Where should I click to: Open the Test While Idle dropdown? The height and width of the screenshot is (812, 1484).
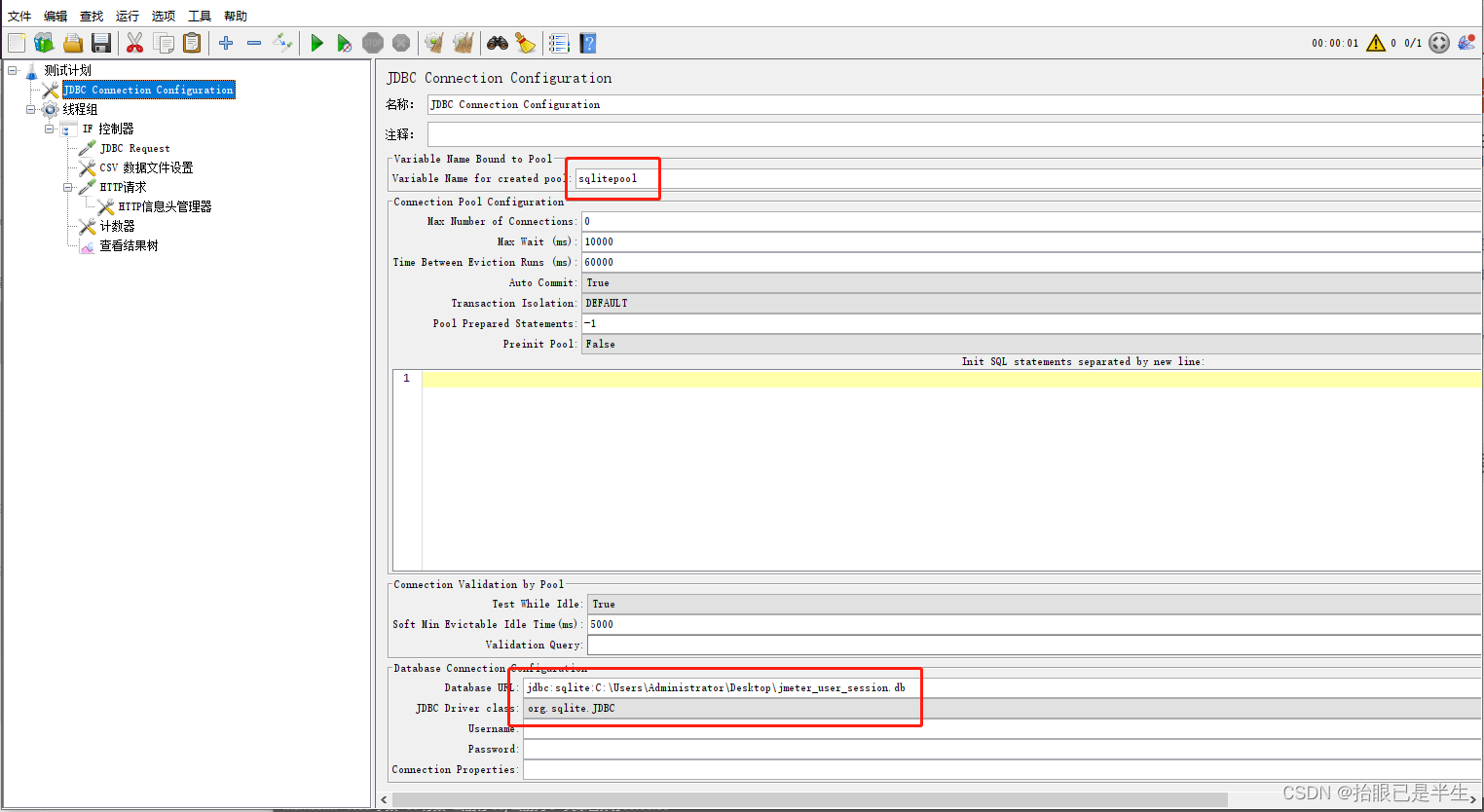(1035, 604)
